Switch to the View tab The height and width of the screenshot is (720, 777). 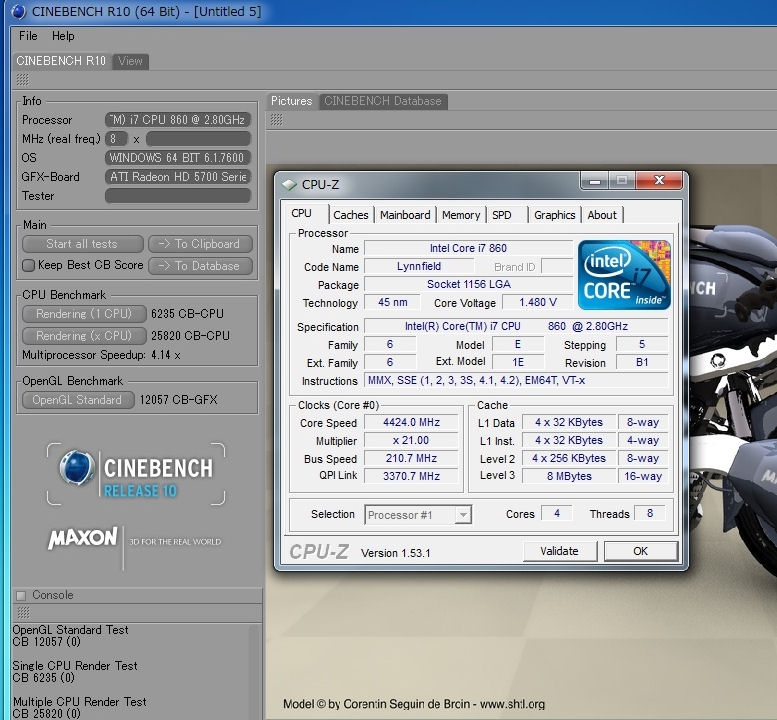(x=130, y=61)
